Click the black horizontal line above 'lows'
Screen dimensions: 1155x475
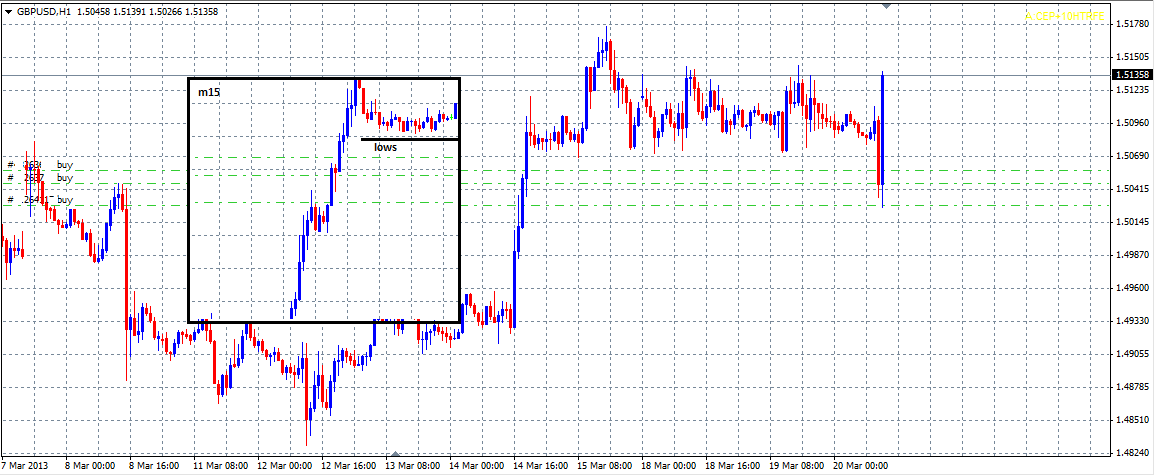pos(408,138)
